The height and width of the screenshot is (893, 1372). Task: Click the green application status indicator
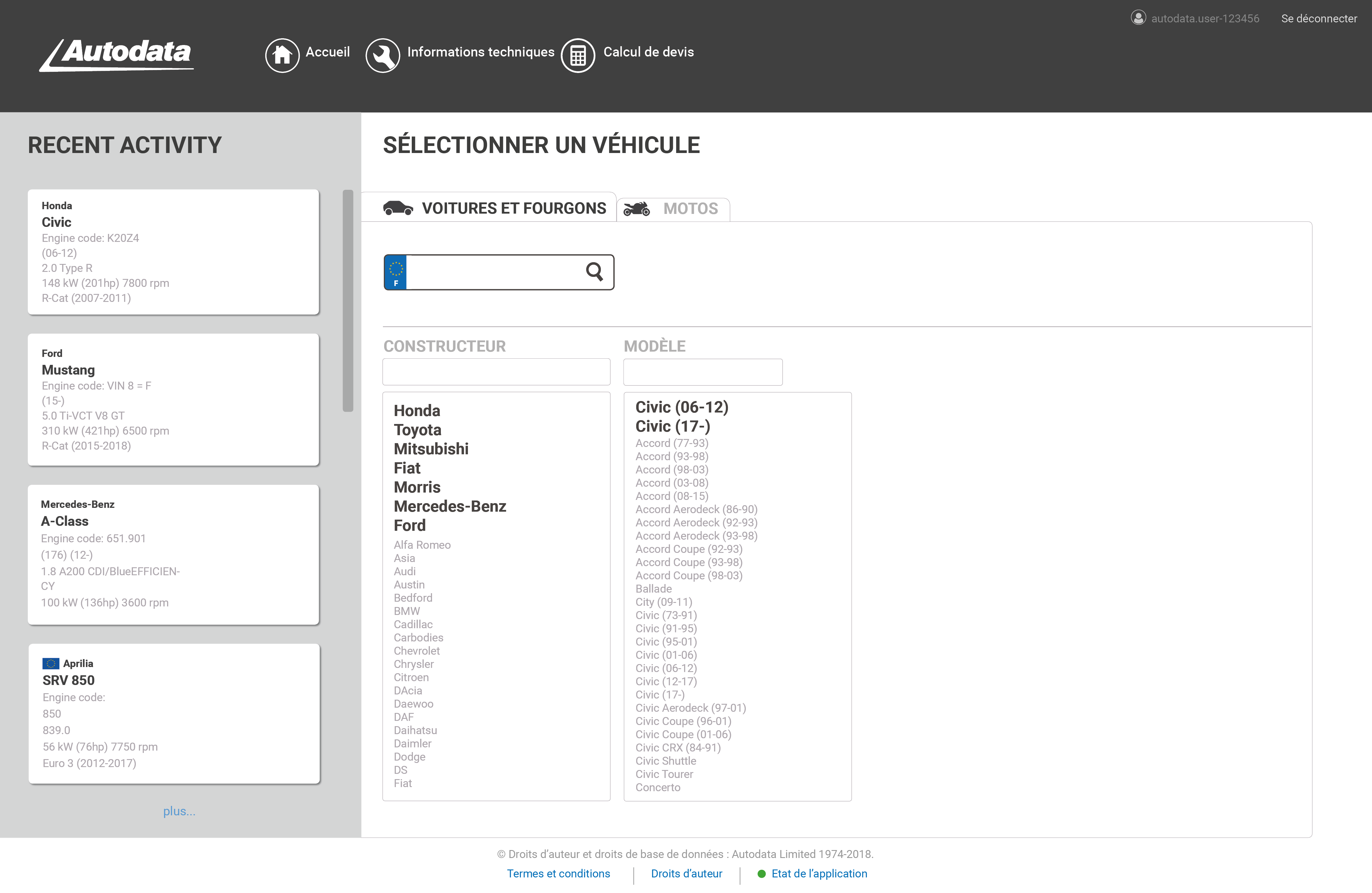coord(761,873)
